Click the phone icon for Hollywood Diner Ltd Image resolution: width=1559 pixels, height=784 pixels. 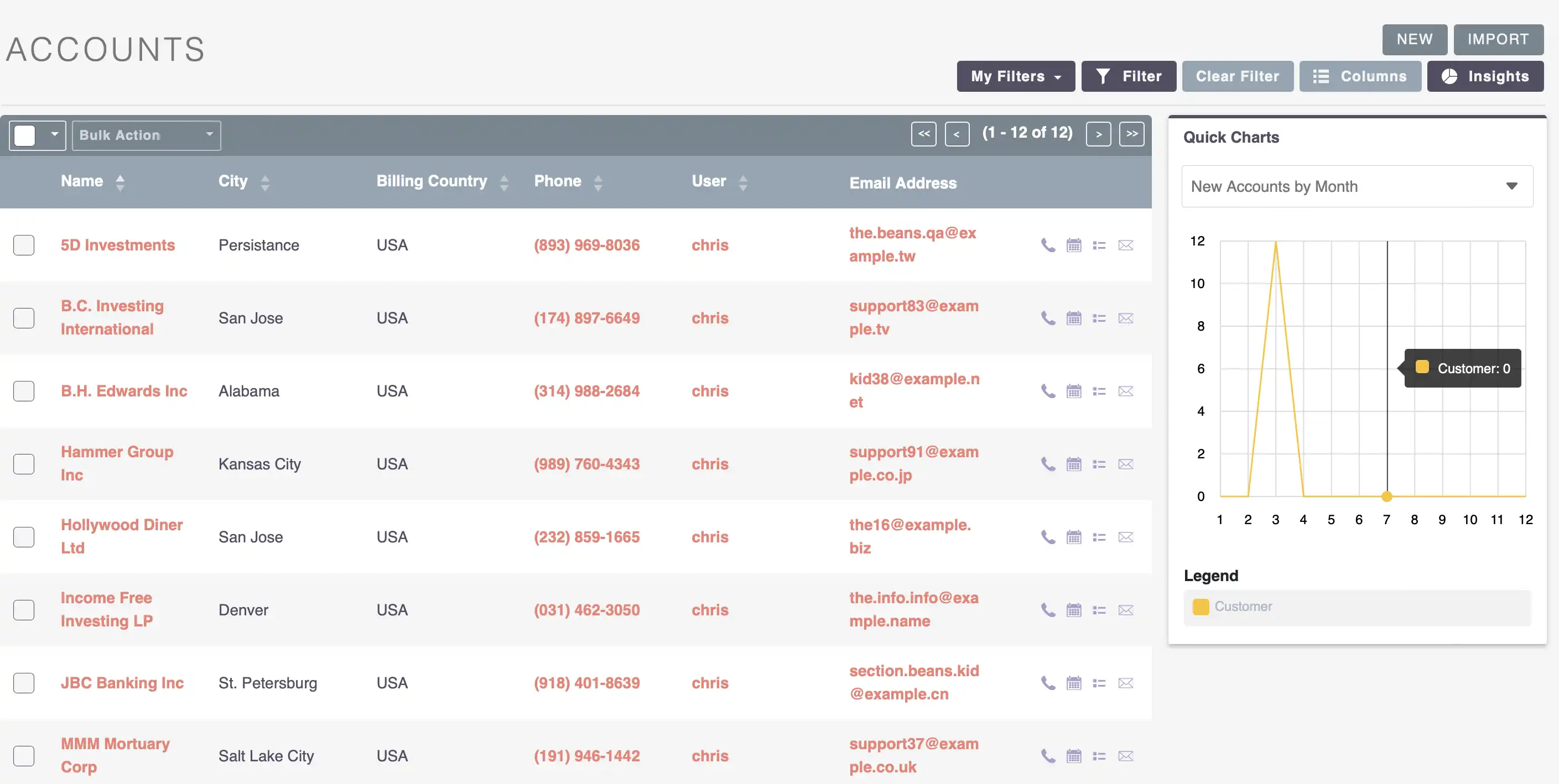pyautogui.click(x=1048, y=537)
